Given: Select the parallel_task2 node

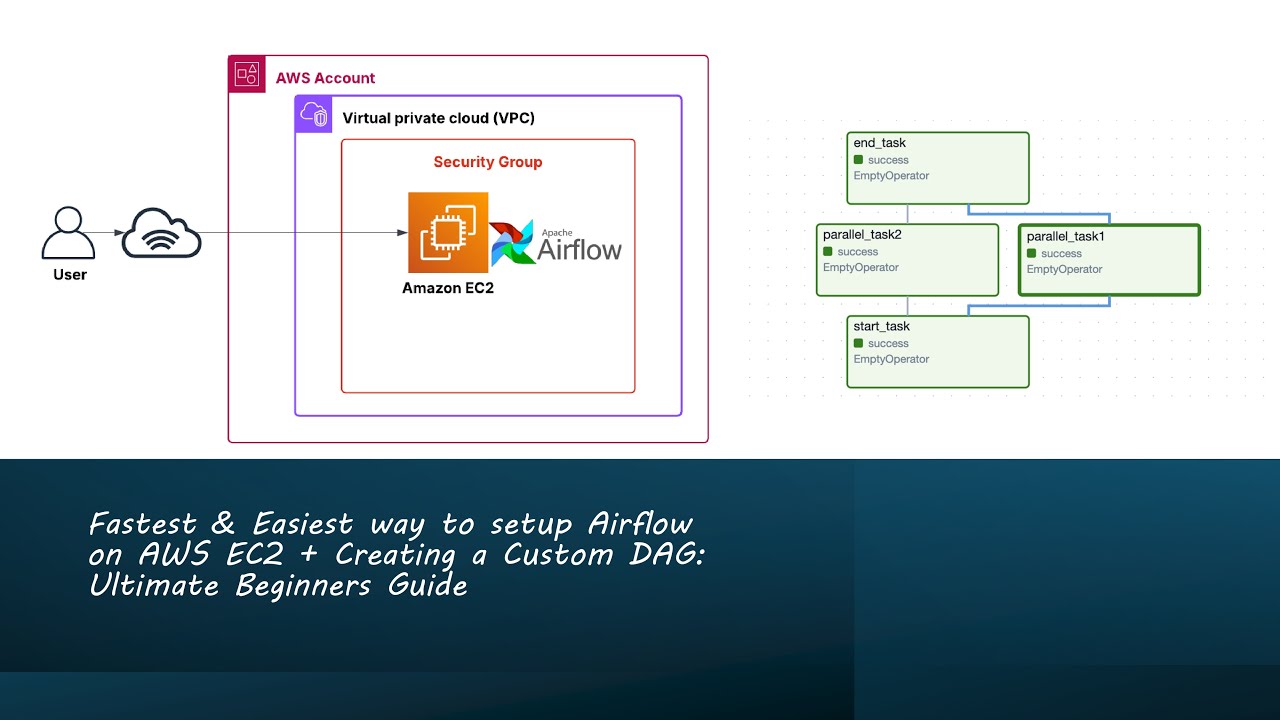Looking at the screenshot, I should coord(907,260).
